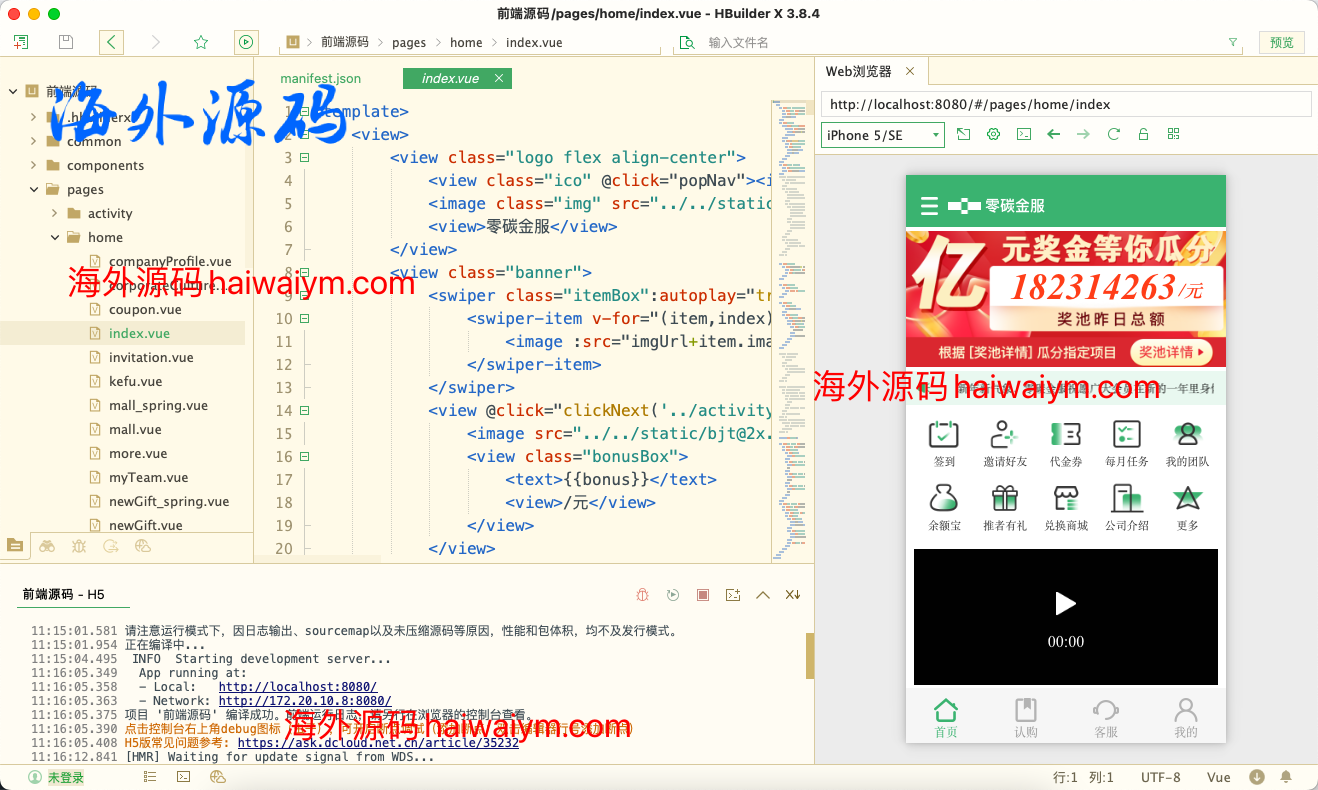This screenshot has width=1318, height=790.
Task: Stop the running H5 console process
Action: point(703,595)
